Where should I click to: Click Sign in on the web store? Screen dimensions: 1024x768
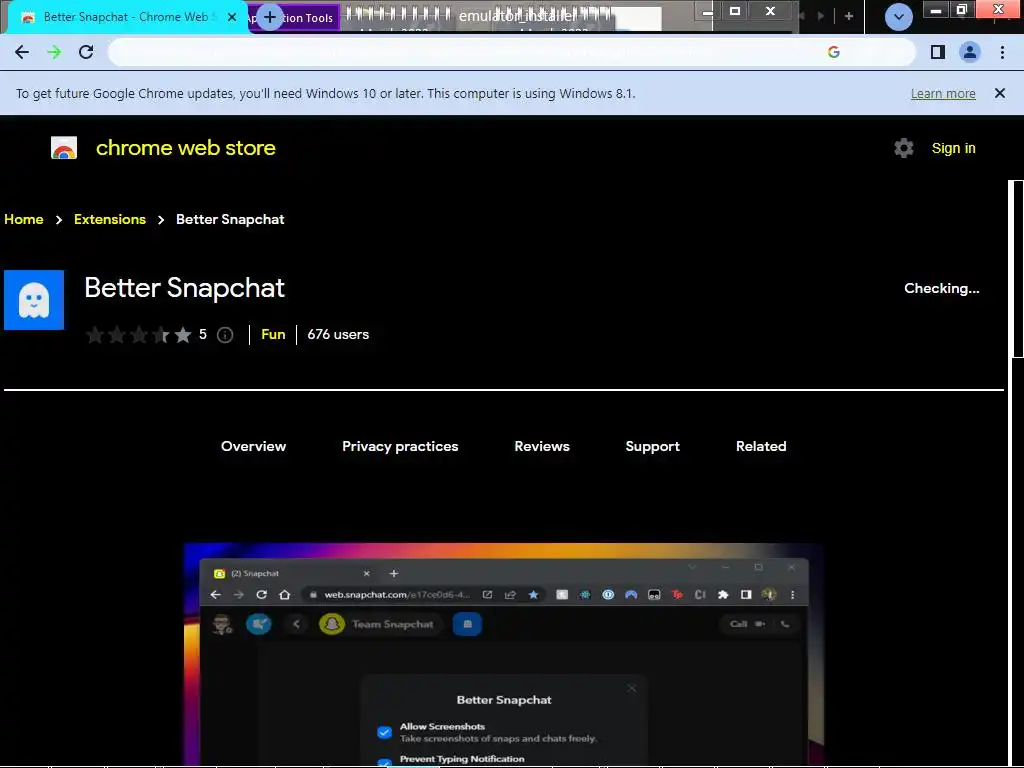tap(953, 148)
